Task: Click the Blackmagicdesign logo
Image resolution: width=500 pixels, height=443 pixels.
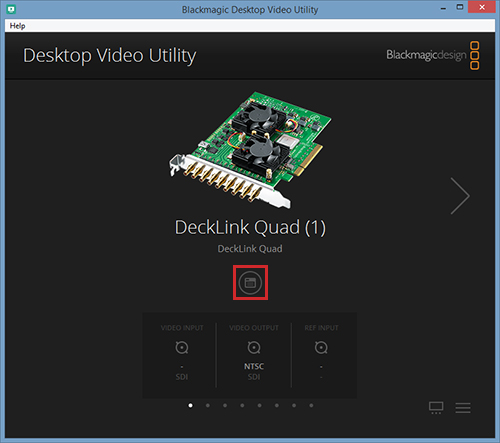Action: [x=433, y=55]
